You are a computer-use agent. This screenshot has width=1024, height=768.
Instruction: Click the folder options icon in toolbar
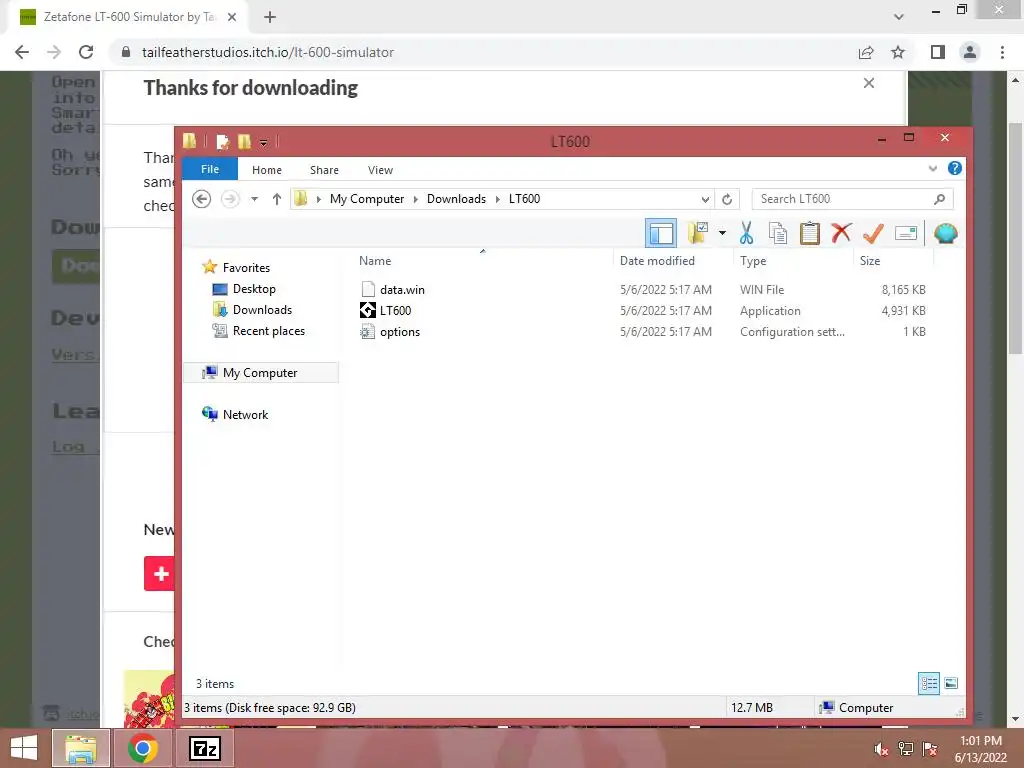click(697, 233)
